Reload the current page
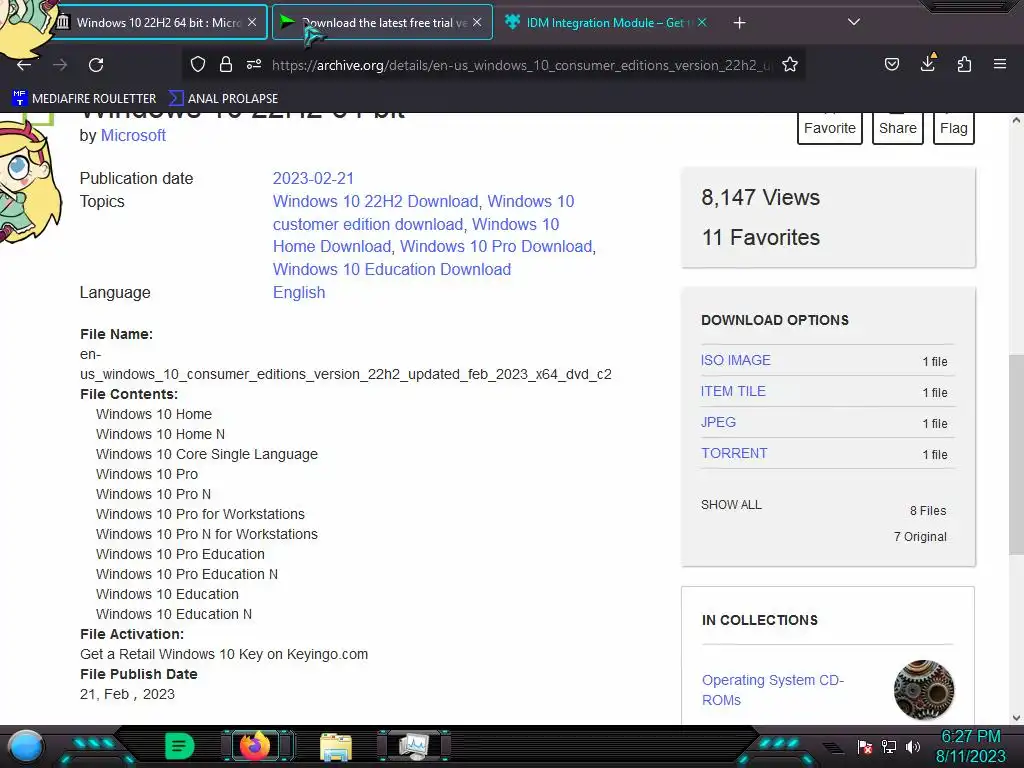Viewport: 1024px width, 768px height. [96, 65]
